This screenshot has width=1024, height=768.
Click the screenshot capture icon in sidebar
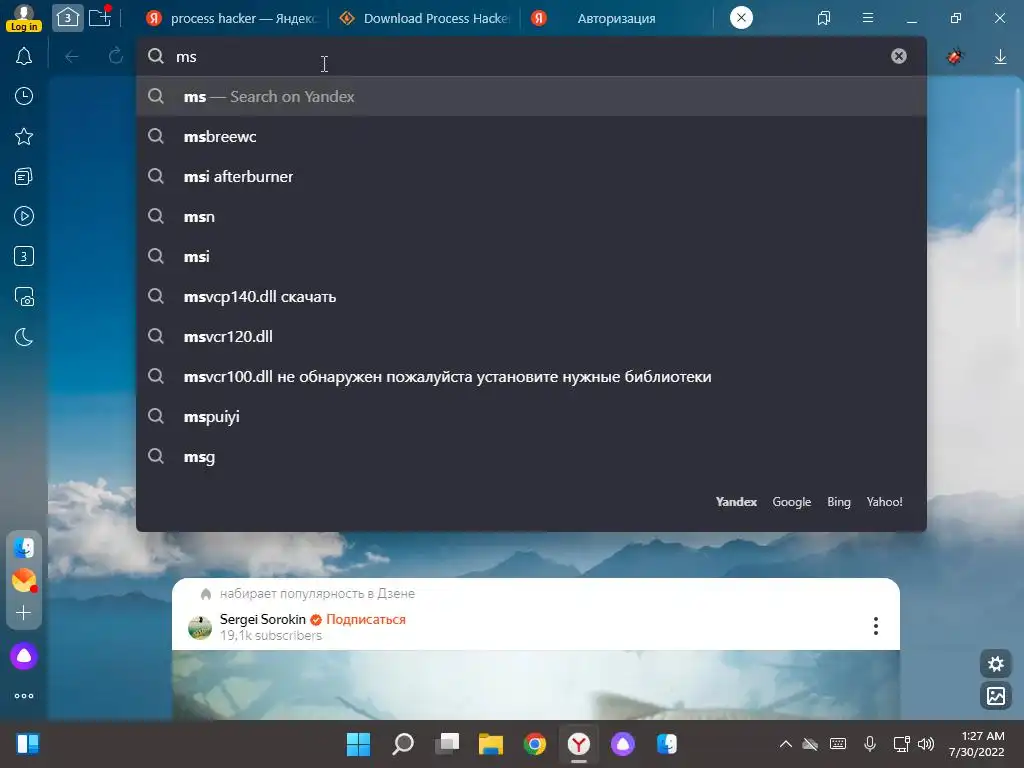24,296
